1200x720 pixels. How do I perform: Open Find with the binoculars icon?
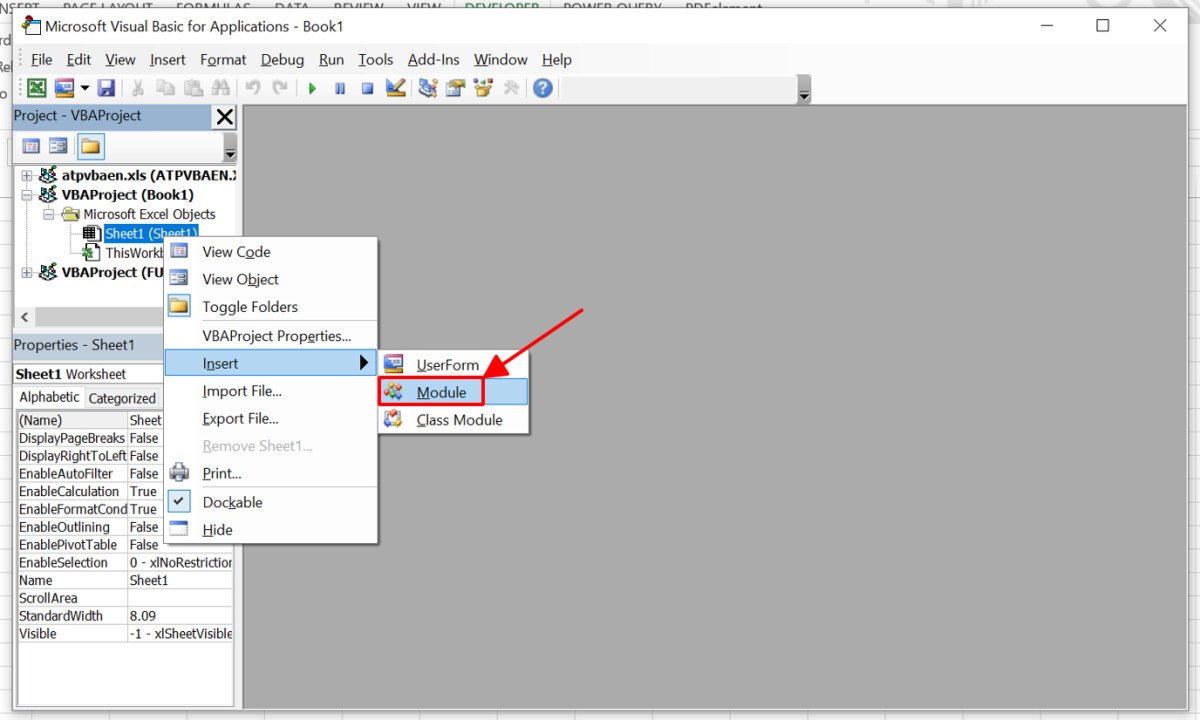(x=221, y=88)
